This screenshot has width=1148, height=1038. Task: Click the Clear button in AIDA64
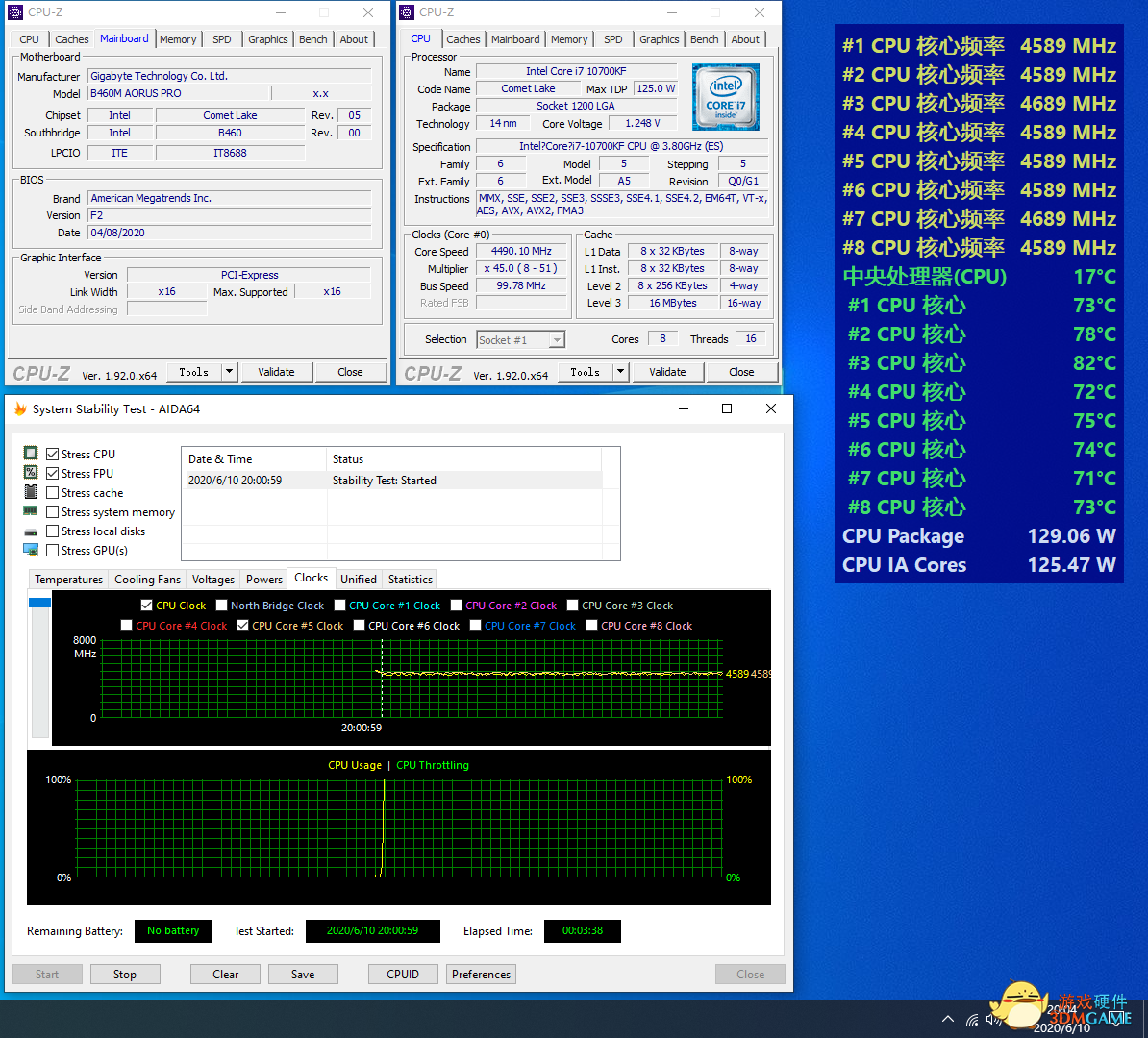226,975
